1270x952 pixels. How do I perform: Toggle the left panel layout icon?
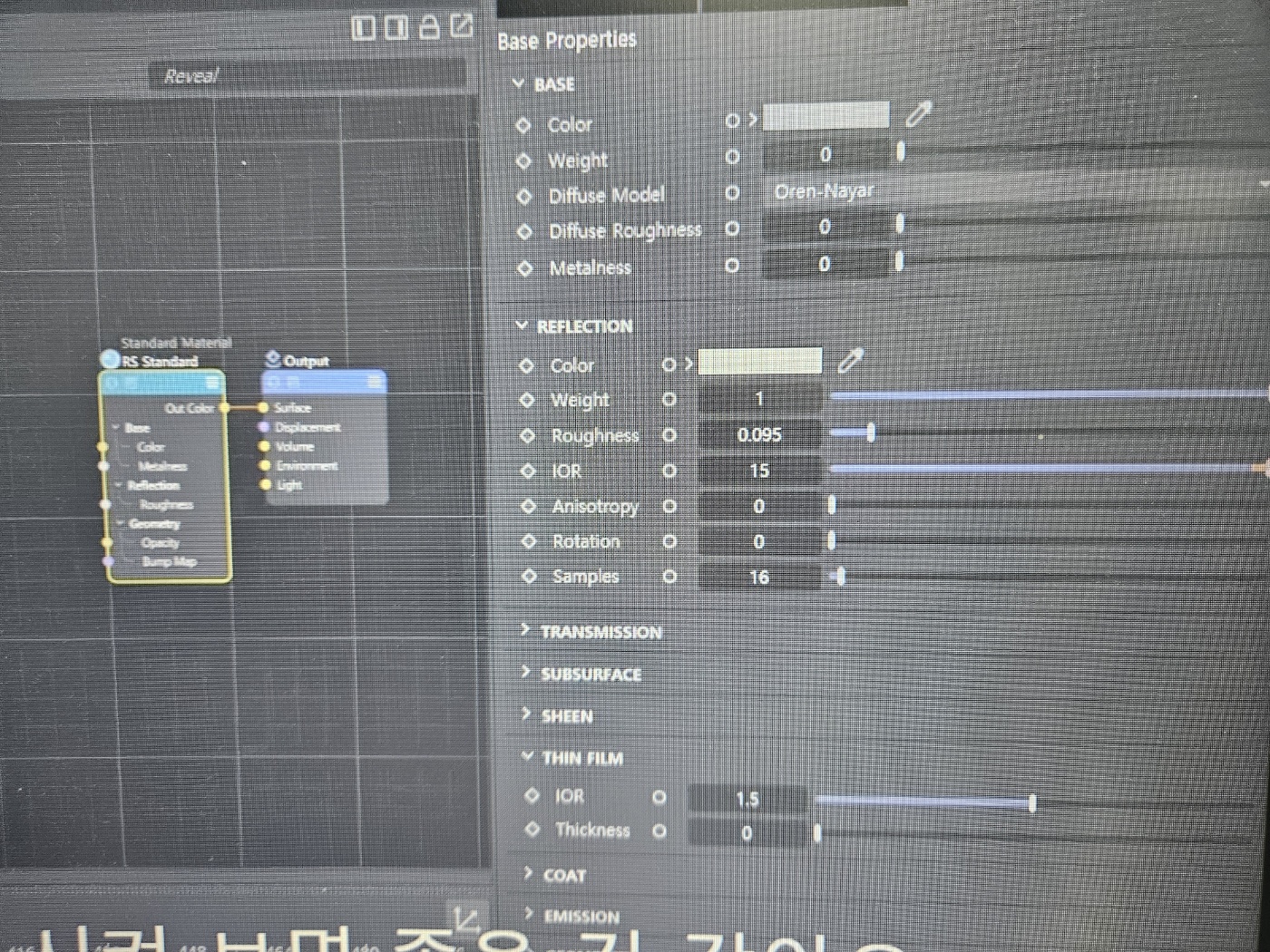tap(363, 28)
